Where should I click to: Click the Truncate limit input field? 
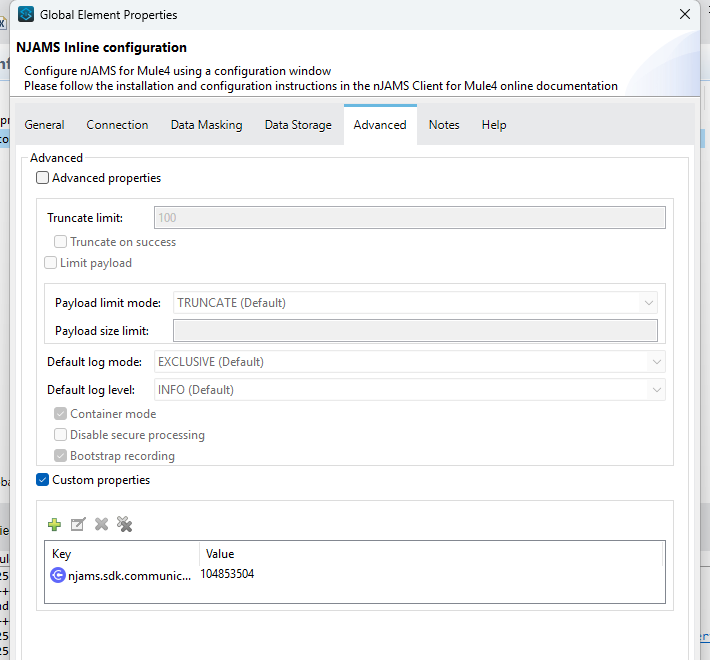tap(410, 218)
